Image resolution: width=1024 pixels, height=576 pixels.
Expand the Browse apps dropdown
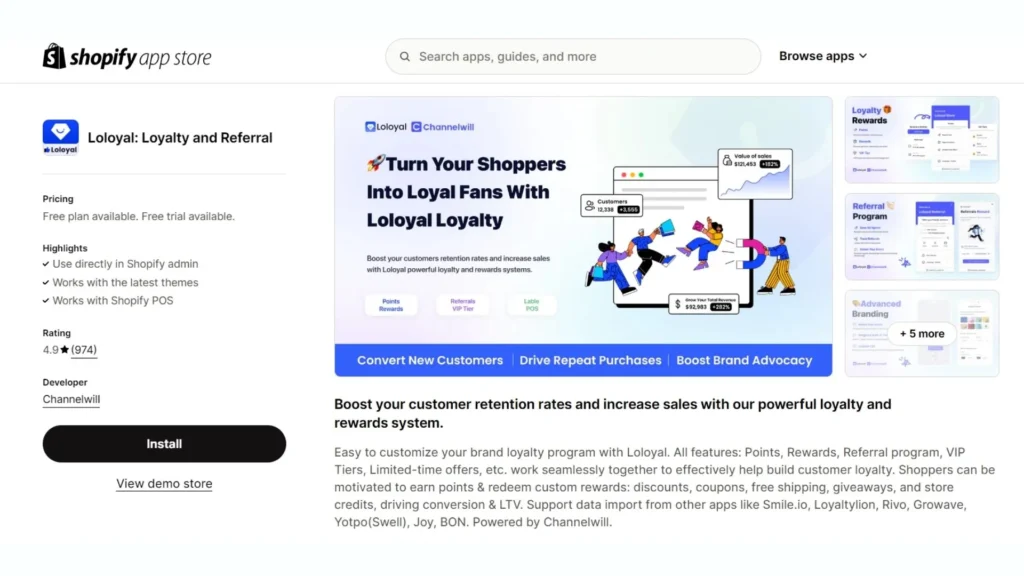(x=822, y=56)
